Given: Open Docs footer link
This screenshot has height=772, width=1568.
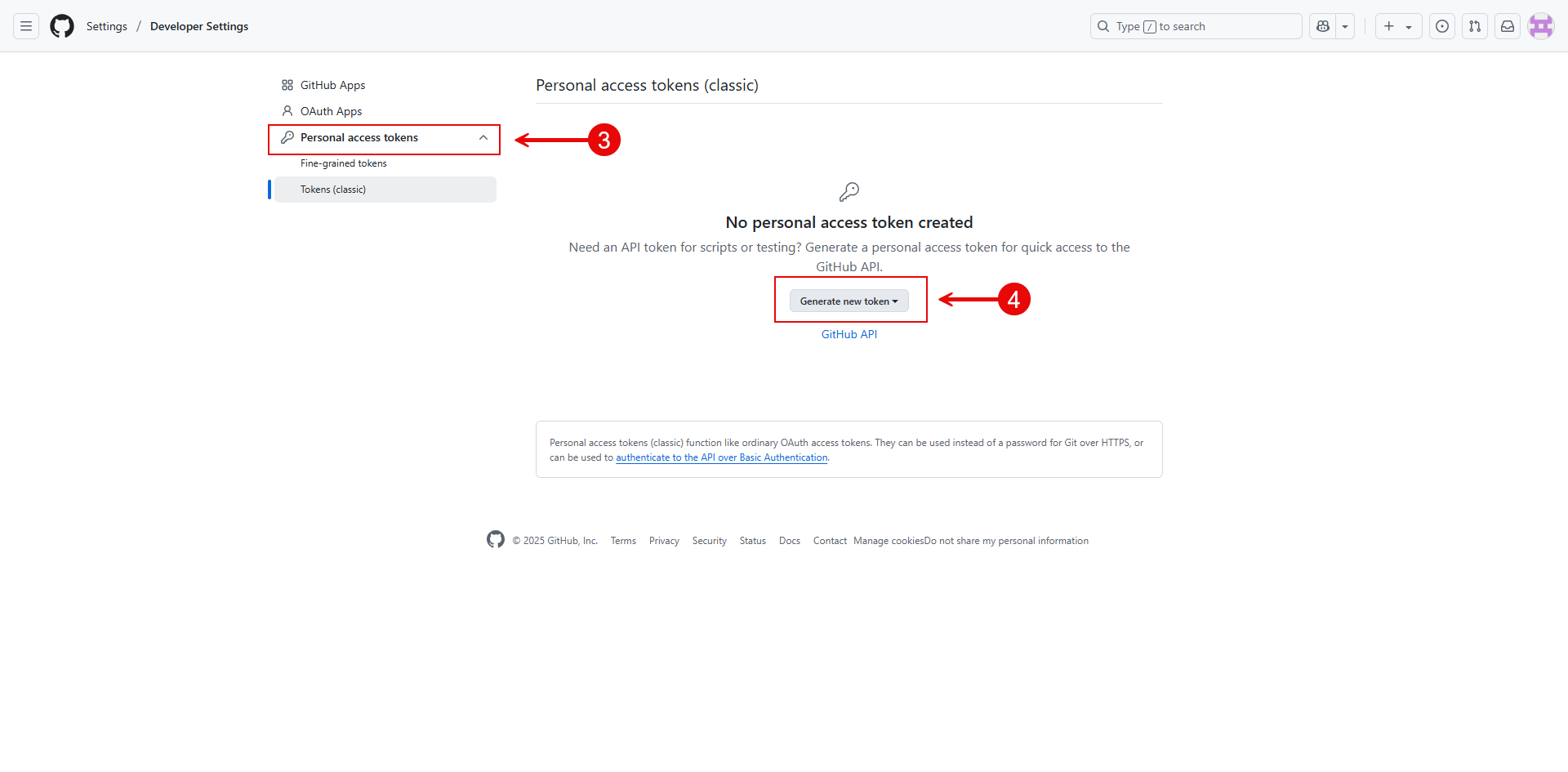Looking at the screenshot, I should (790, 541).
